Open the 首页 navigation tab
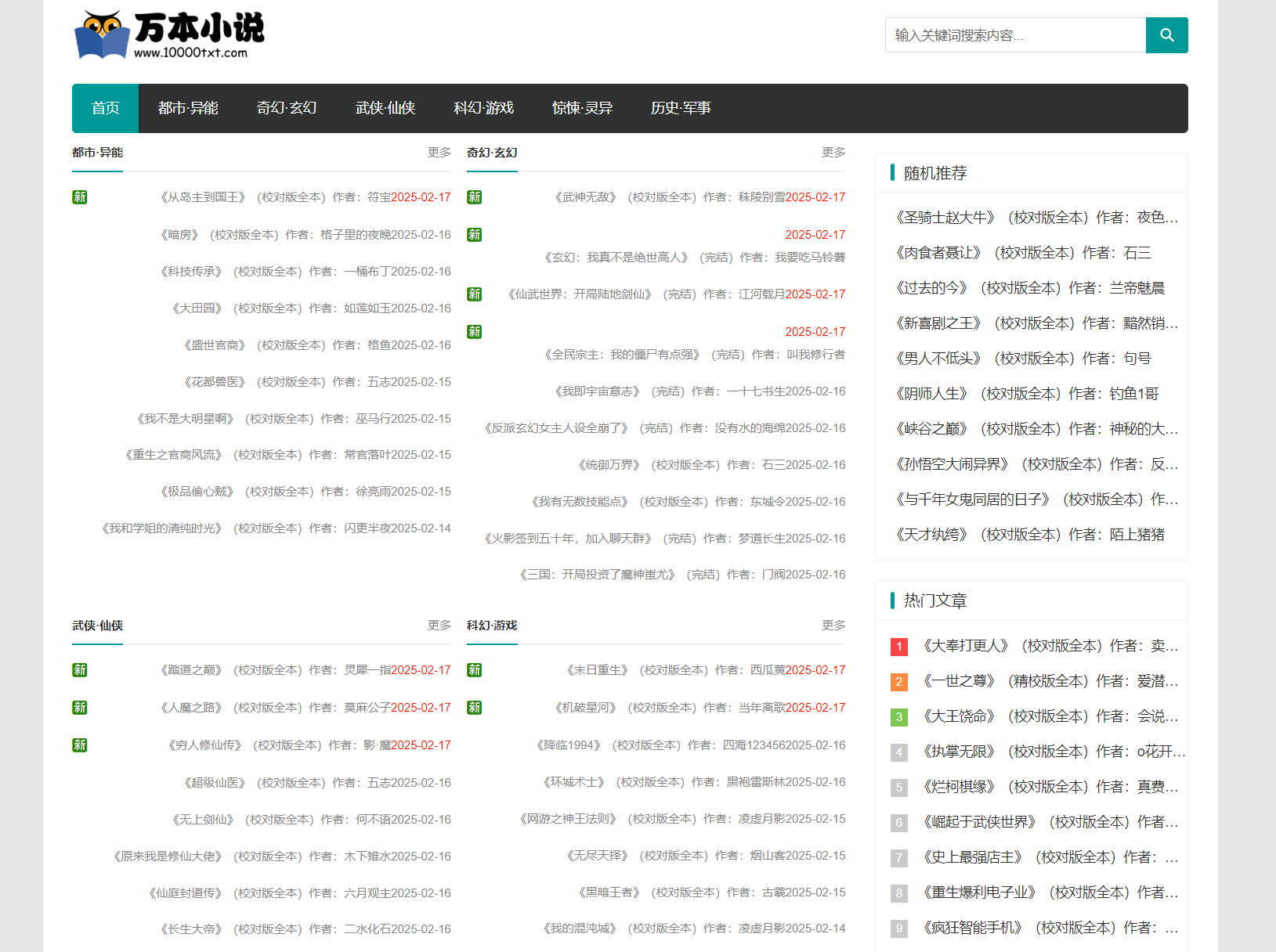 tap(105, 108)
